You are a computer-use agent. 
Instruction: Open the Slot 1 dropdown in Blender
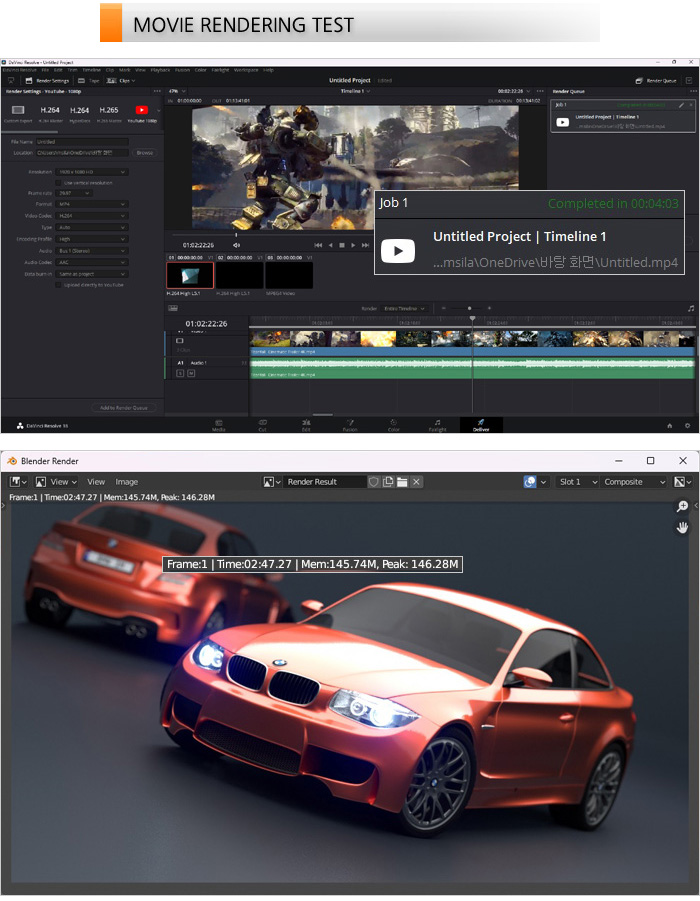point(578,482)
